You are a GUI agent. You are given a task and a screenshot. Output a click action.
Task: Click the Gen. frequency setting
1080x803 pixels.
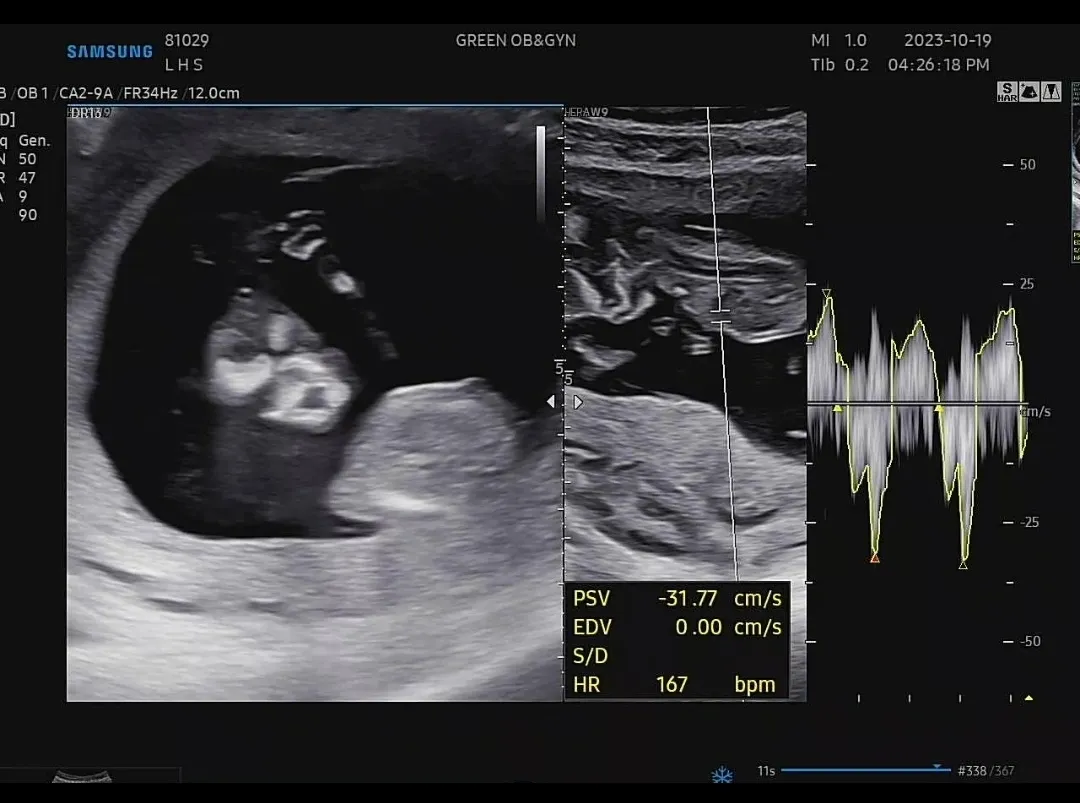point(34,140)
